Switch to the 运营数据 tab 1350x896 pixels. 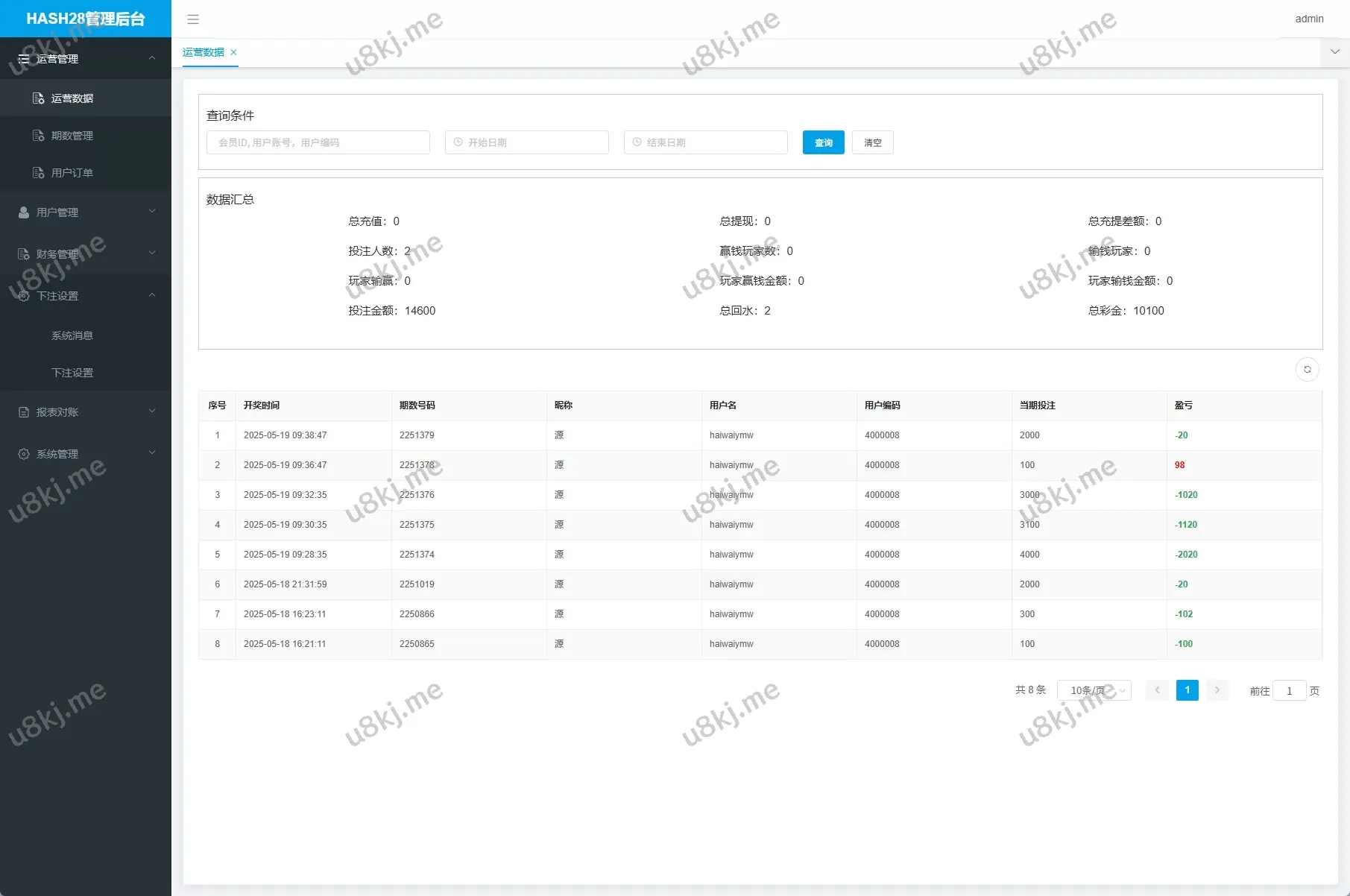204,52
